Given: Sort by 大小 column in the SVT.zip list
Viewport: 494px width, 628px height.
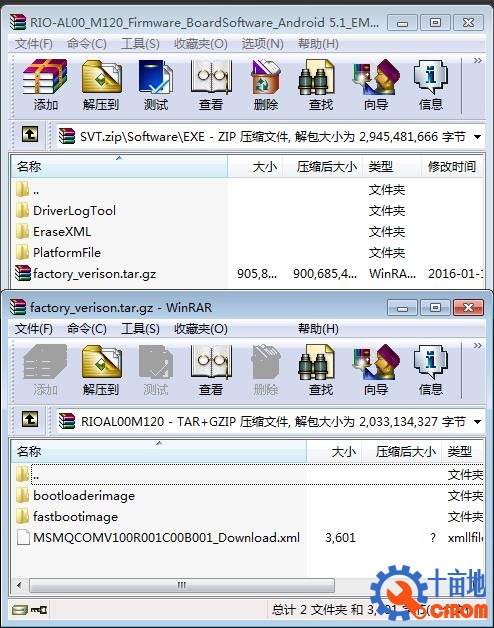Looking at the screenshot, I should [255, 166].
